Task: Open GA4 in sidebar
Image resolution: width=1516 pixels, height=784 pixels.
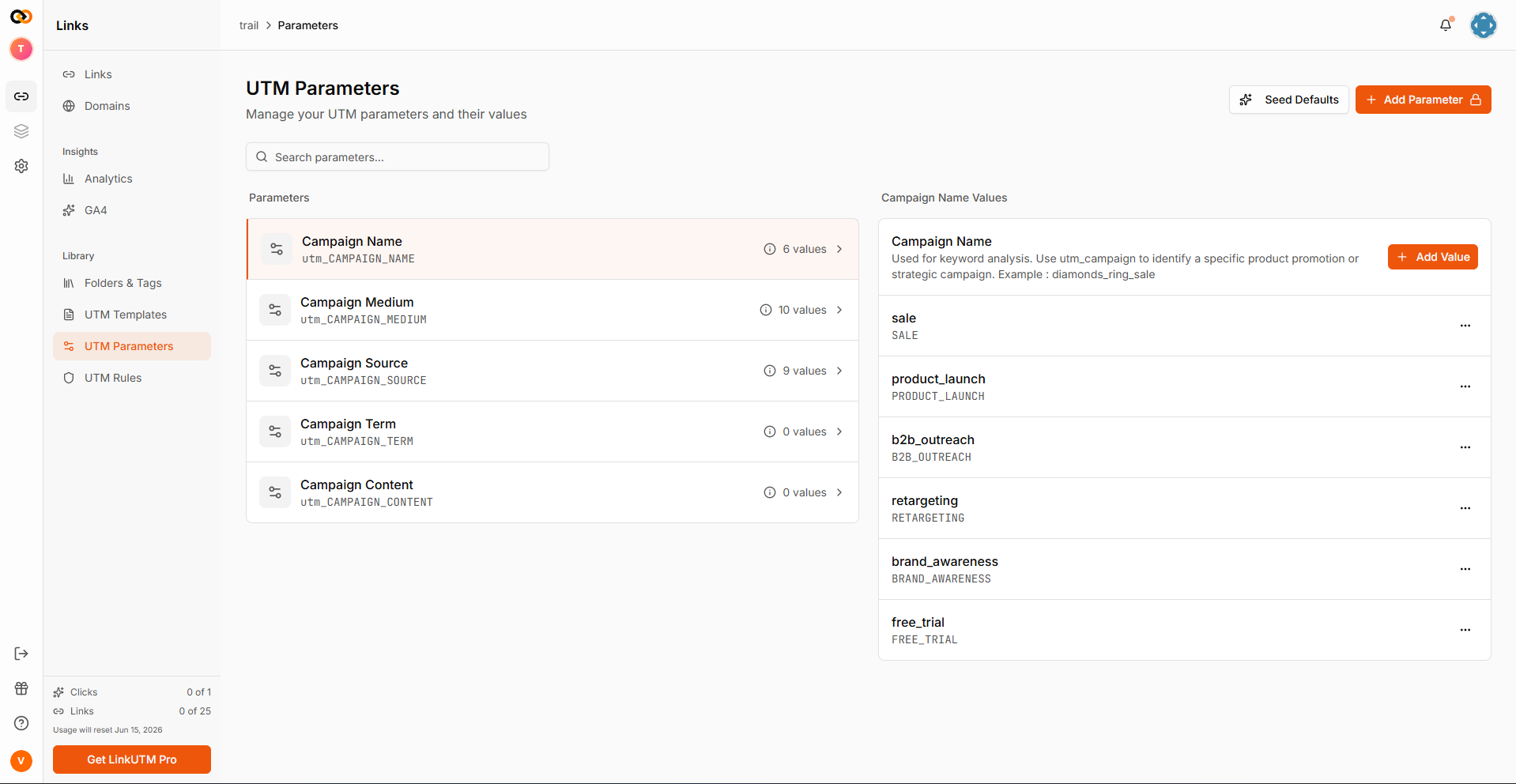Action: pos(132,210)
